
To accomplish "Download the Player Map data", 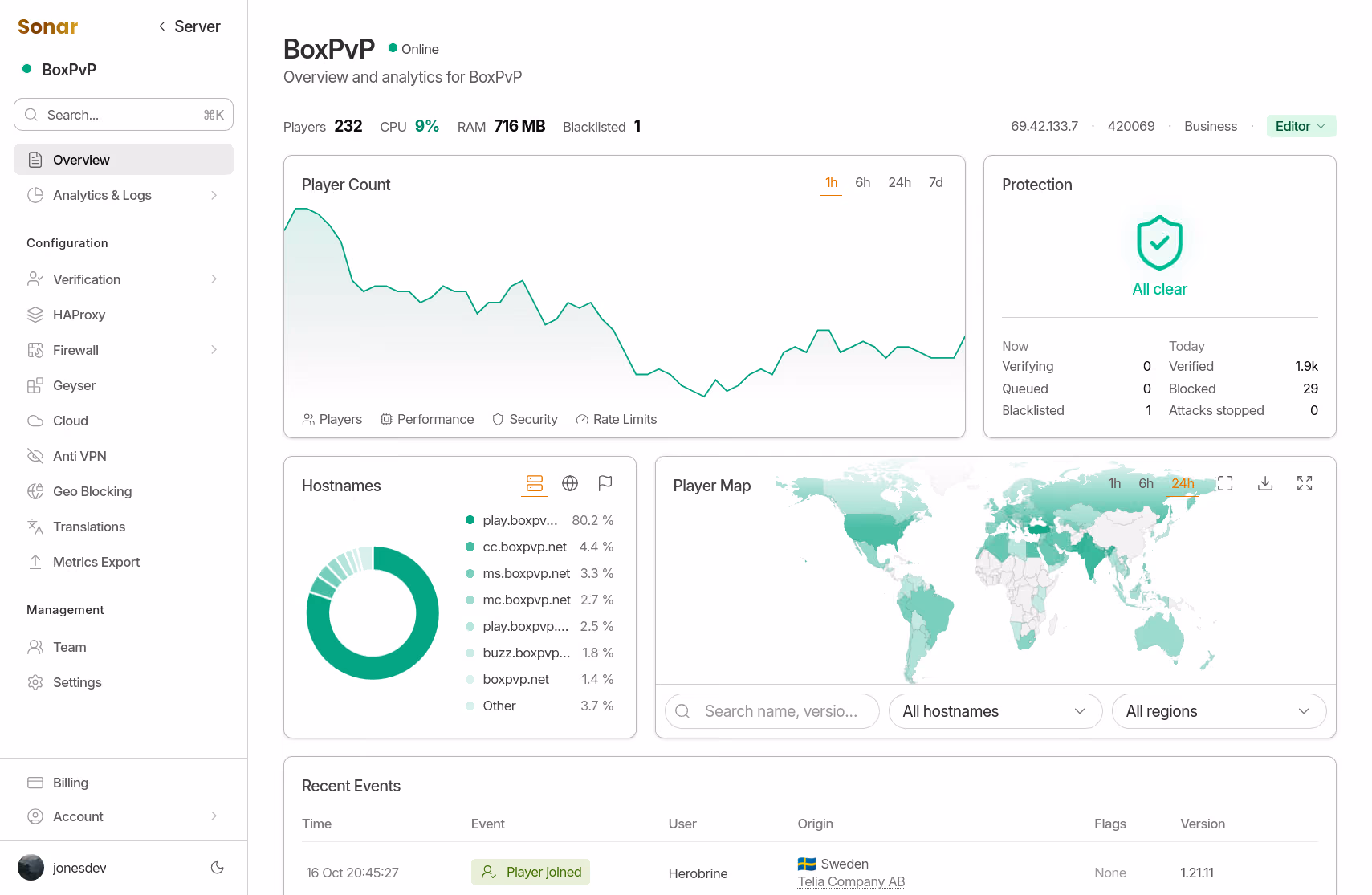I will [x=1265, y=483].
